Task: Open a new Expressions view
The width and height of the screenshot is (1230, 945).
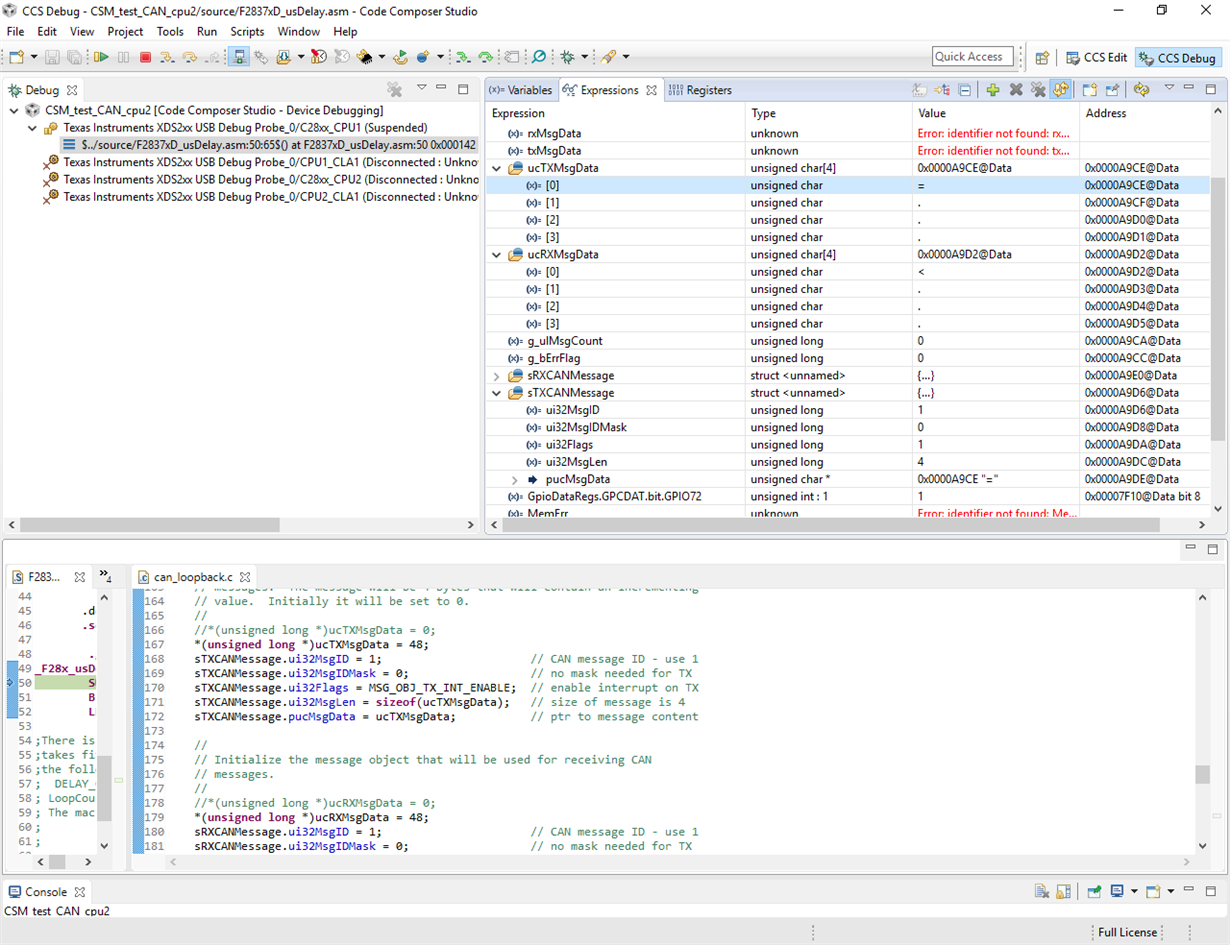Action: tap(1090, 89)
